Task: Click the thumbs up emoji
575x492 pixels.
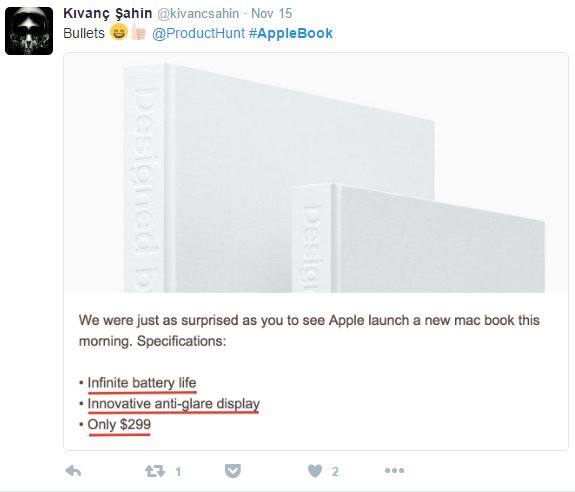Action: 139,32
